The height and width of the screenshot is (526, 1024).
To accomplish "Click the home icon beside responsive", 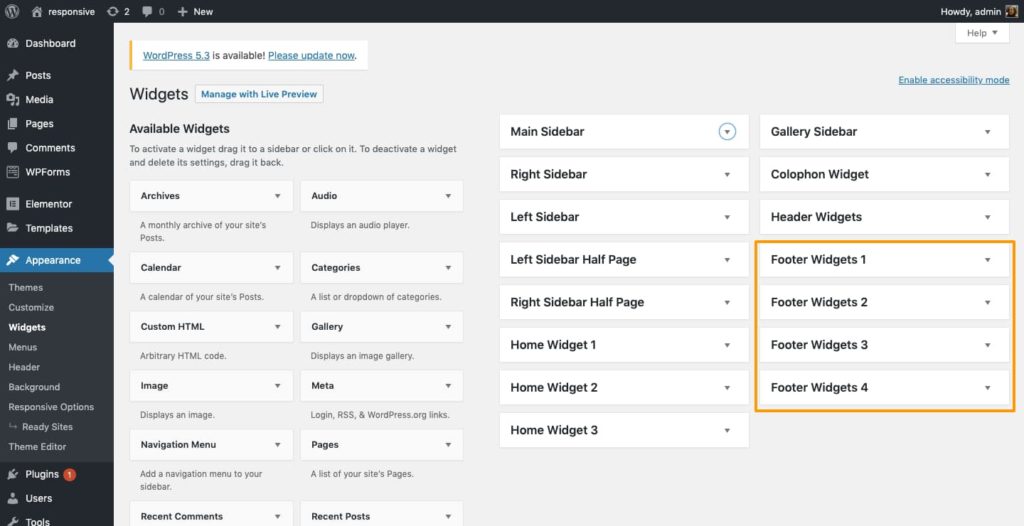I will (x=37, y=12).
